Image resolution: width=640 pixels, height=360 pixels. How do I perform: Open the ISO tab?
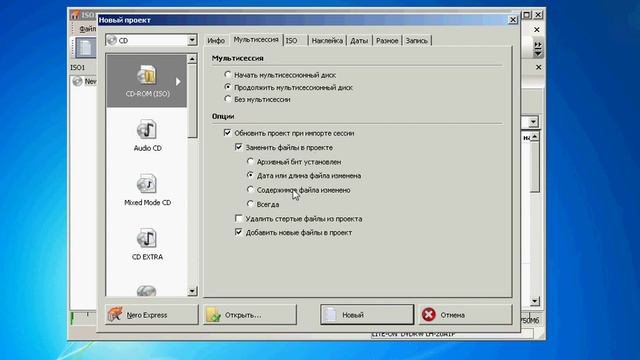click(291, 40)
